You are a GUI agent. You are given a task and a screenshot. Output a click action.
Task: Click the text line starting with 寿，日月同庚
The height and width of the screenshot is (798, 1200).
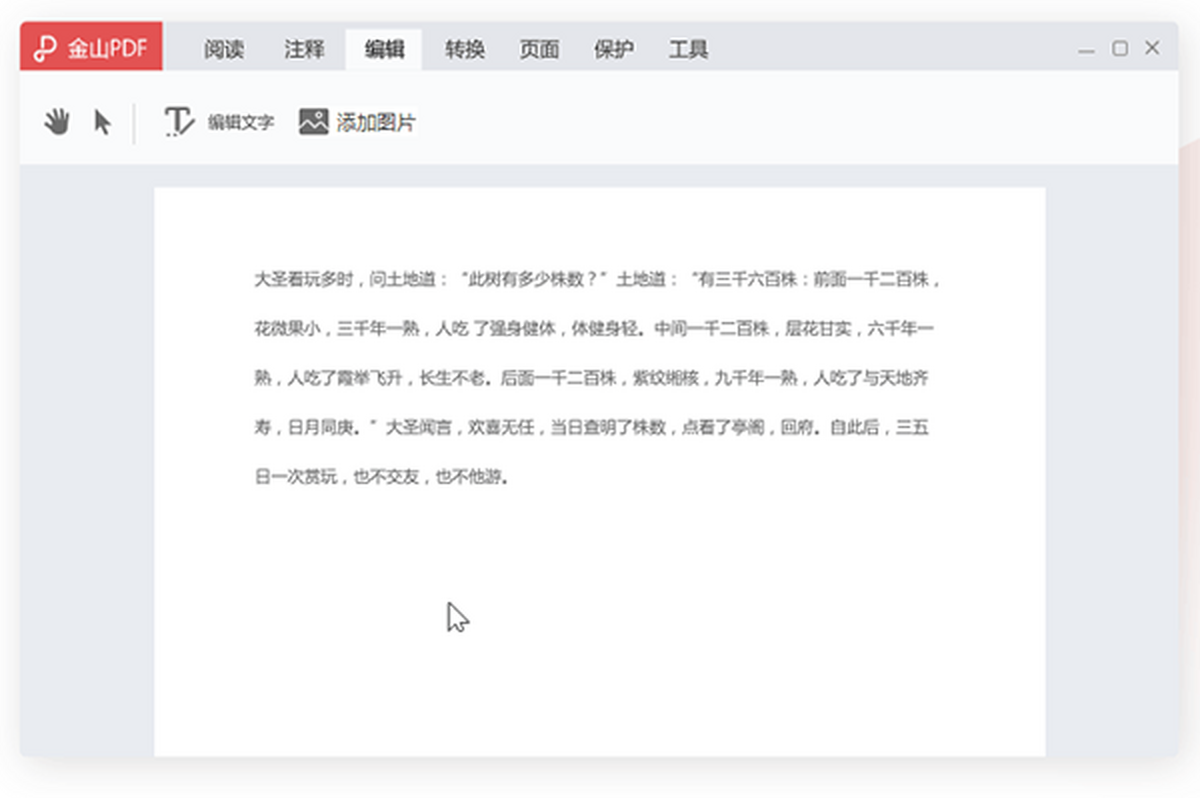592,428
